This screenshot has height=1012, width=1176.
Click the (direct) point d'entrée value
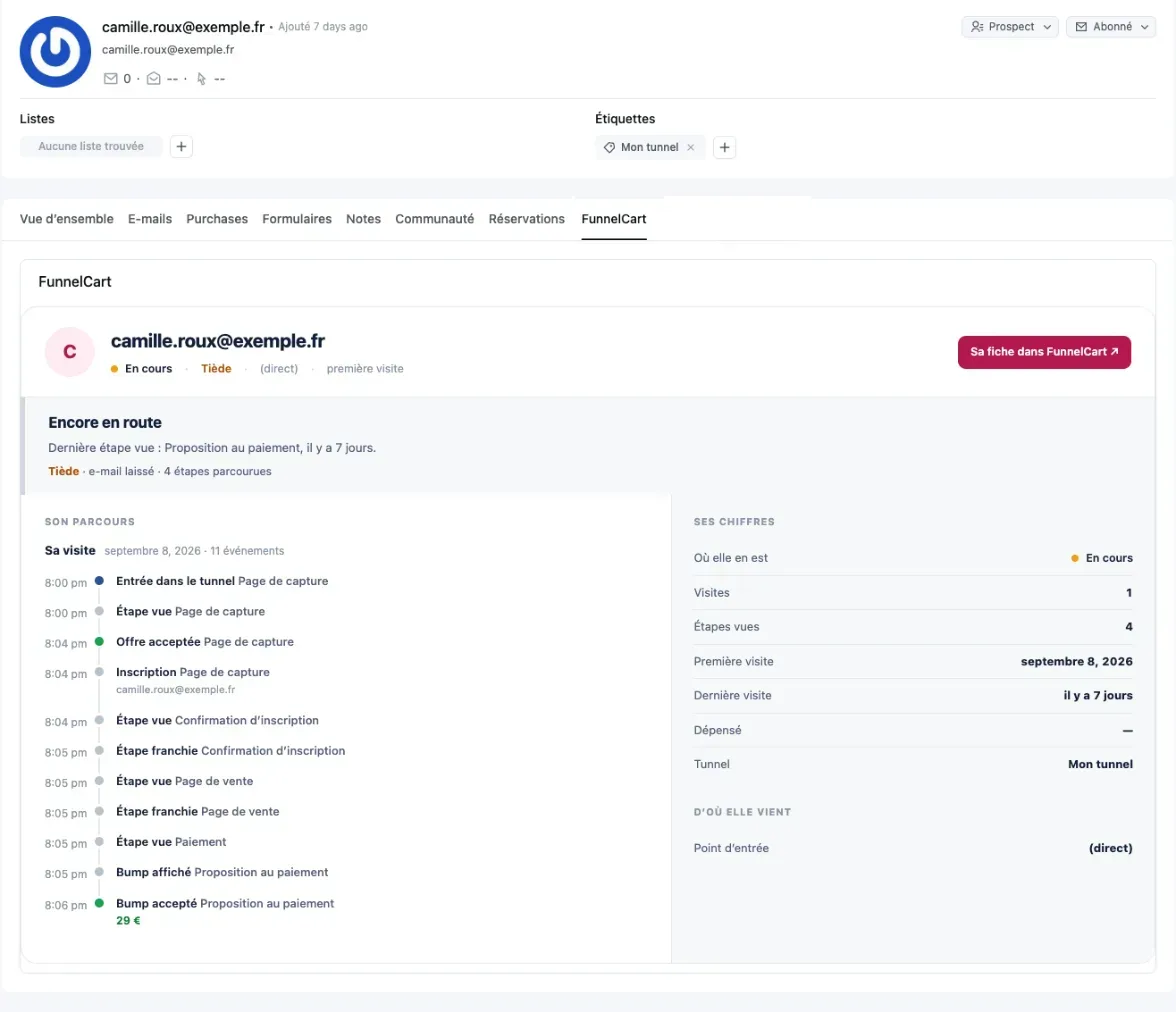click(x=1111, y=848)
